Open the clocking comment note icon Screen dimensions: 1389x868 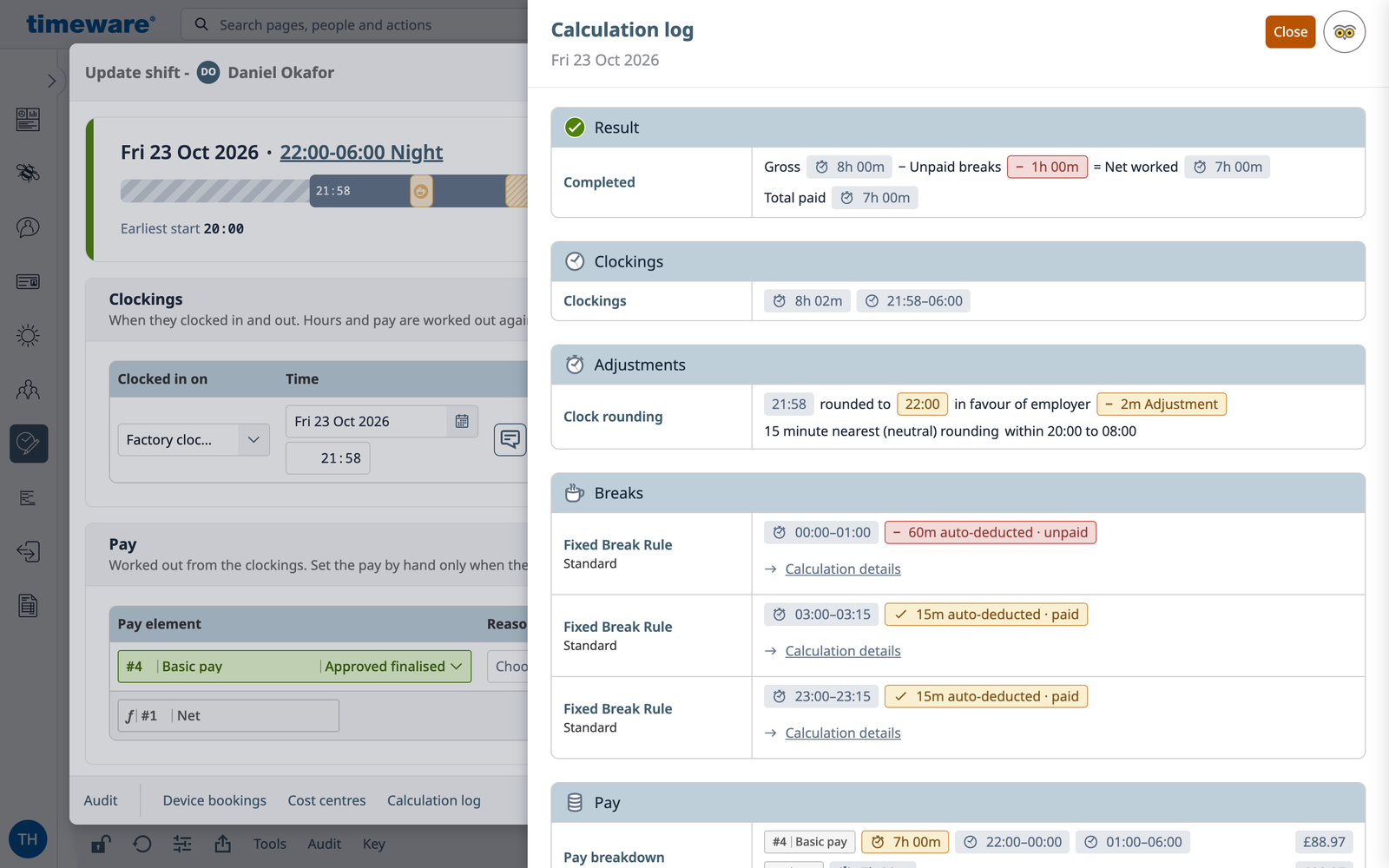click(510, 439)
